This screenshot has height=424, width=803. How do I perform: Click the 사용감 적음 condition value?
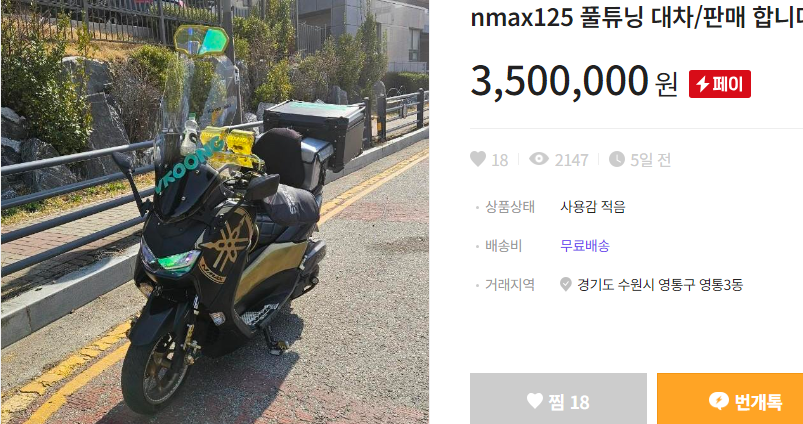(593, 207)
